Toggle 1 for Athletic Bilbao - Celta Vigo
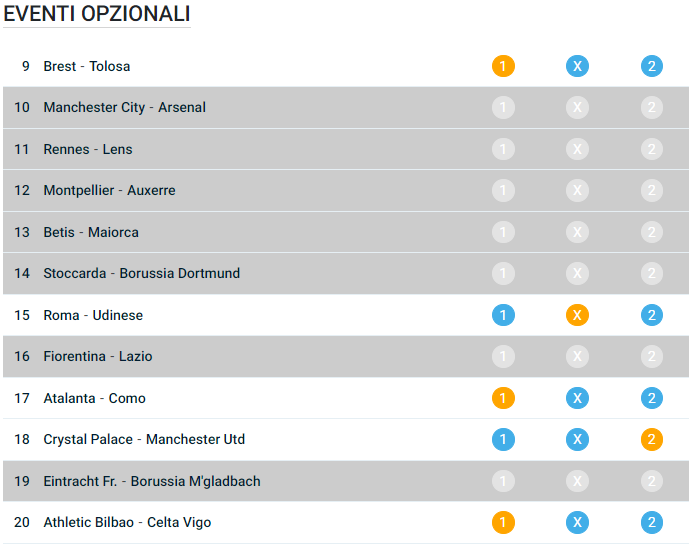691x547 pixels. (x=503, y=523)
